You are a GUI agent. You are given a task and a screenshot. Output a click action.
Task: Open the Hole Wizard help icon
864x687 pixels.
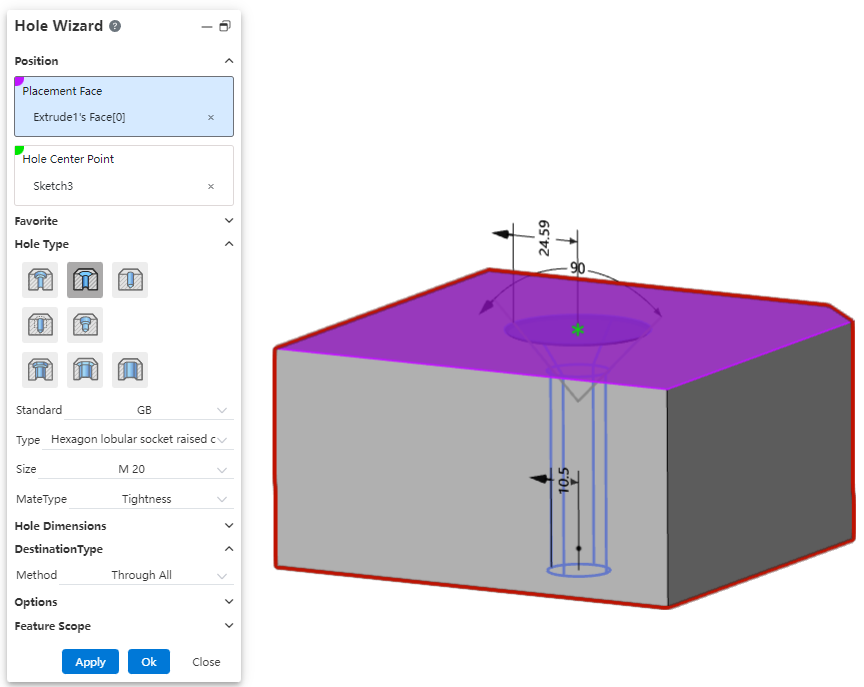[115, 26]
